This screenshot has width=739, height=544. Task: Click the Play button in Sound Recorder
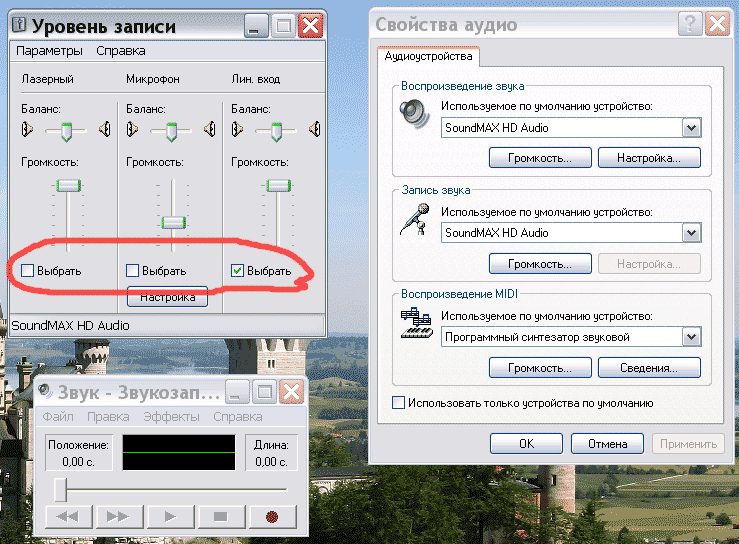170,516
